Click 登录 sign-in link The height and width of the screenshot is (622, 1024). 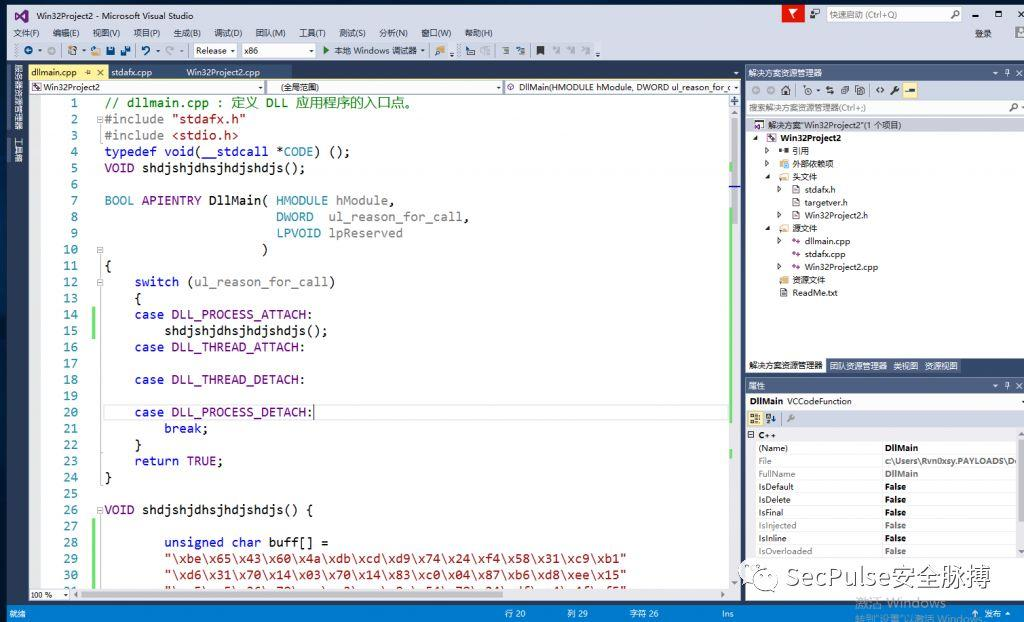tap(983, 33)
